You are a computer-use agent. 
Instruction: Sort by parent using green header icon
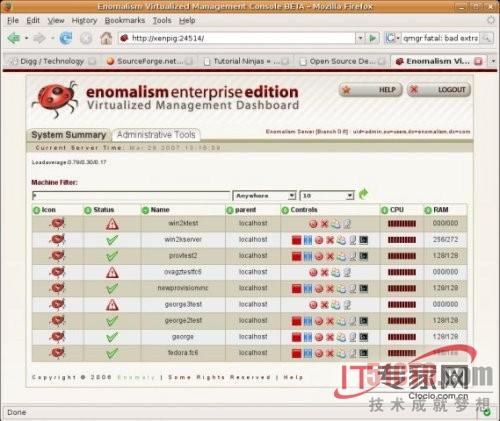[x=230, y=210]
